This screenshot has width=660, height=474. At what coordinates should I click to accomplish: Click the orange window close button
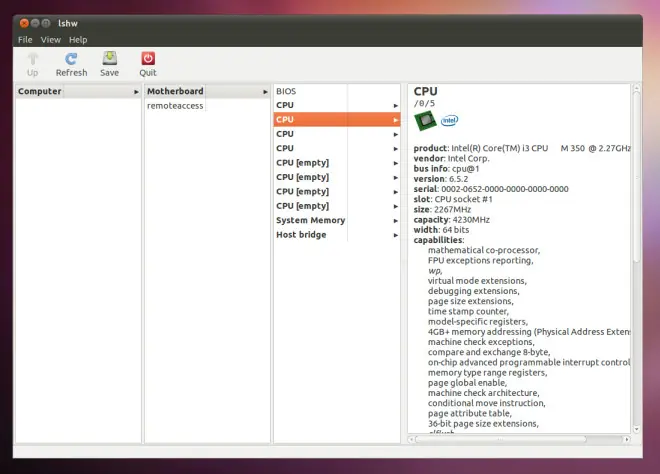coord(24,23)
